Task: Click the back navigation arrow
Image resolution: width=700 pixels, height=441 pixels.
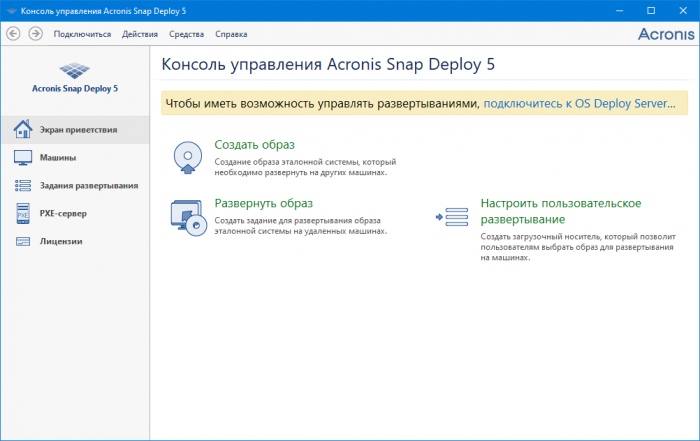Action: tap(13, 33)
